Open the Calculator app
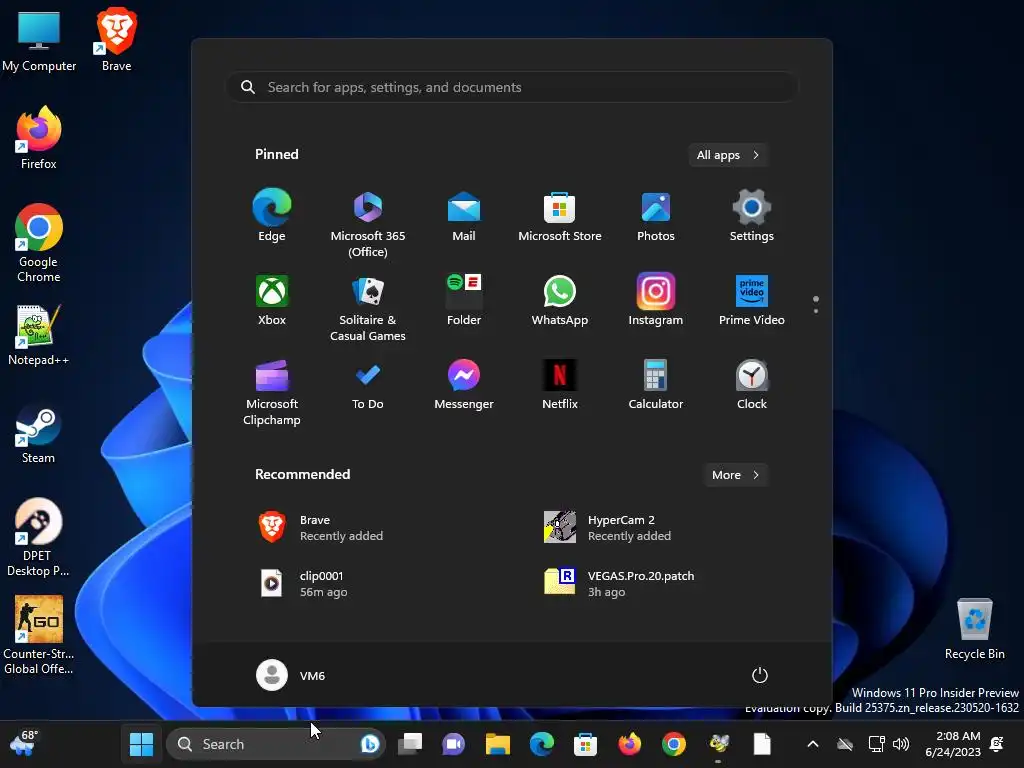The image size is (1024, 768). coord(656,384)
